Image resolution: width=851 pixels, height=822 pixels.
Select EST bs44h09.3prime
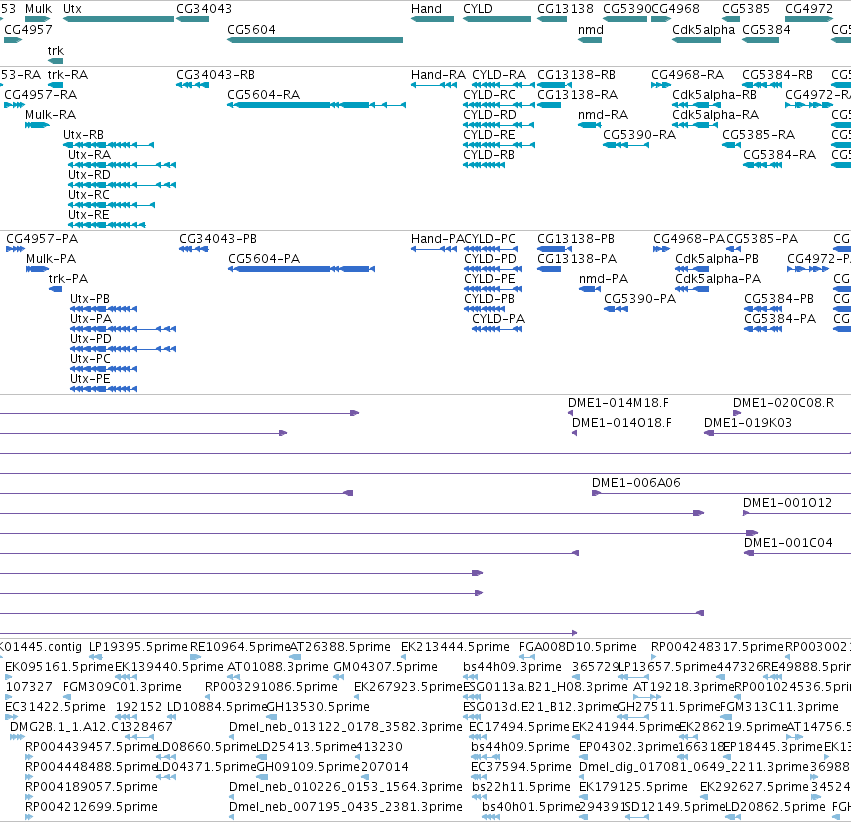click(471, 677)
